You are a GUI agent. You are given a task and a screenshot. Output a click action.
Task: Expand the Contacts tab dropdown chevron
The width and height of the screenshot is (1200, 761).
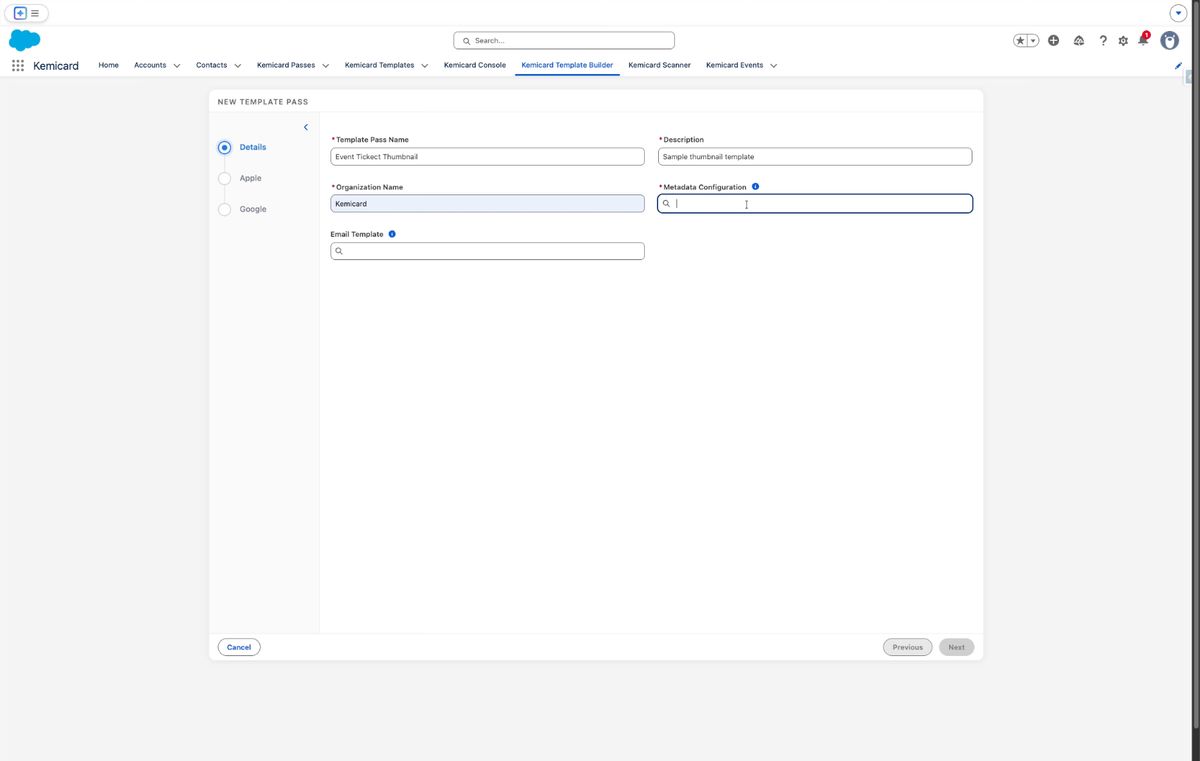(x=238, y=66)
